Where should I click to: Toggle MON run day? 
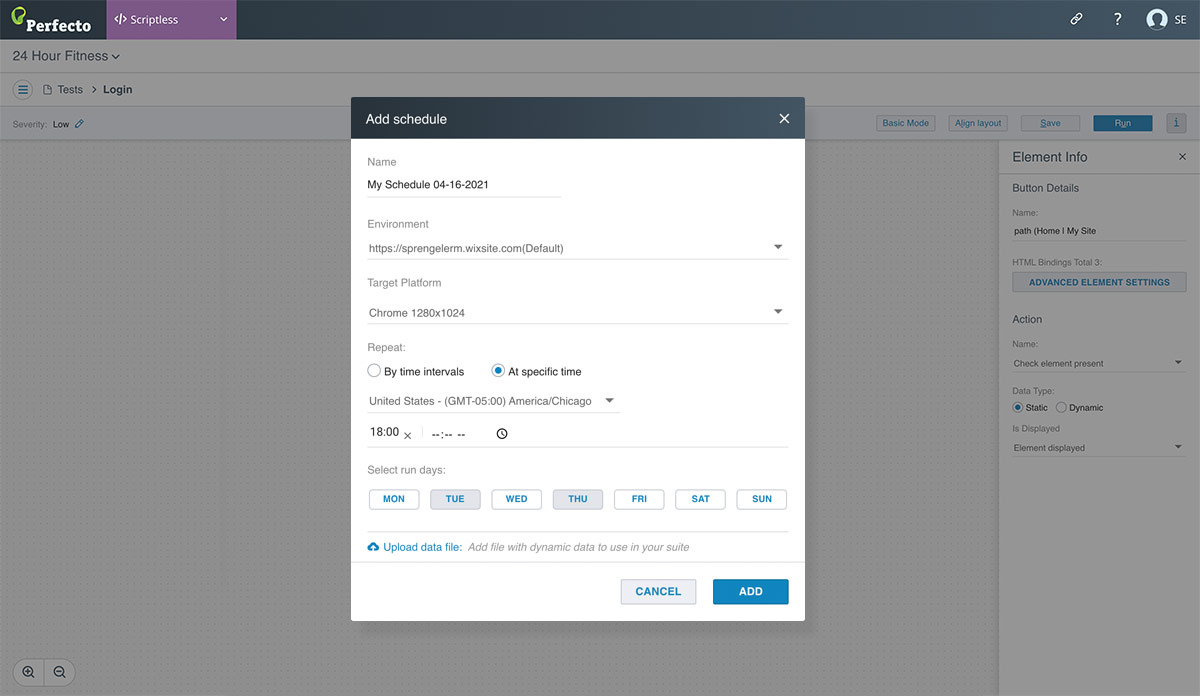click(x=394, y=499)
